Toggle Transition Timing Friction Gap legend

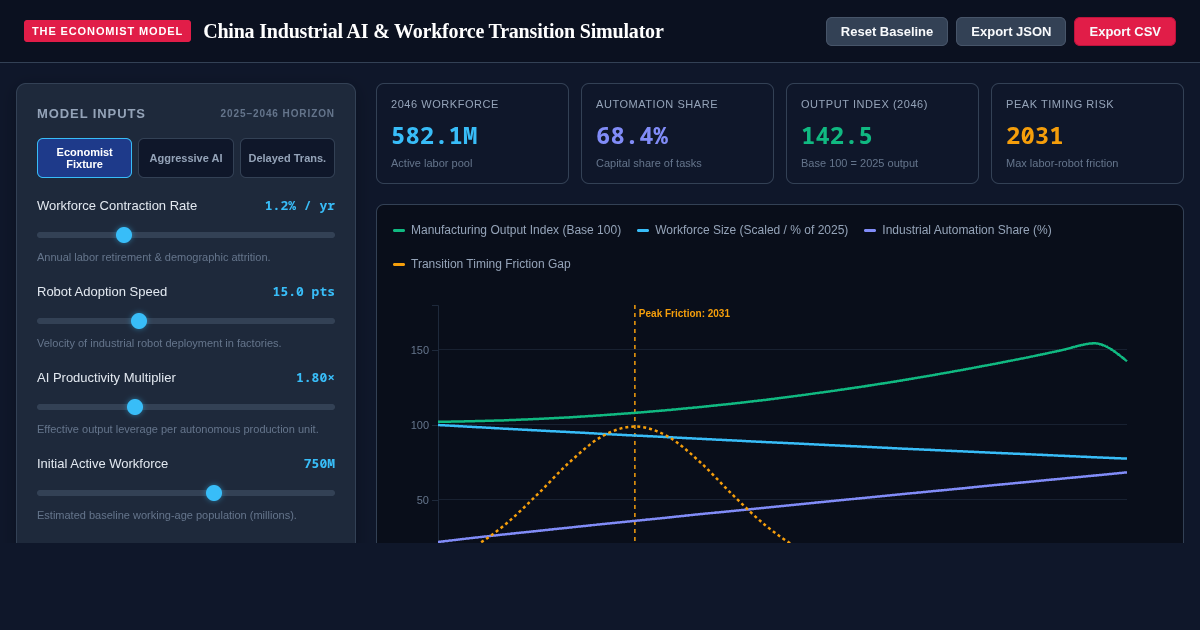point(482,264)
